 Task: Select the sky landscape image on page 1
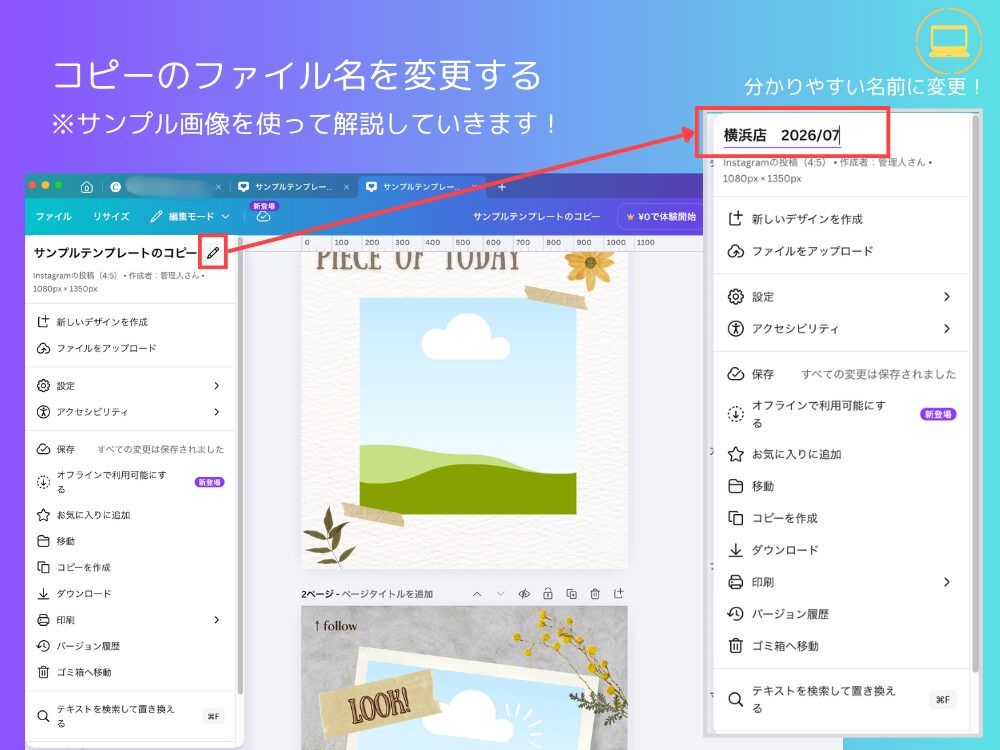pyautogui.click(x=468, y=406)
